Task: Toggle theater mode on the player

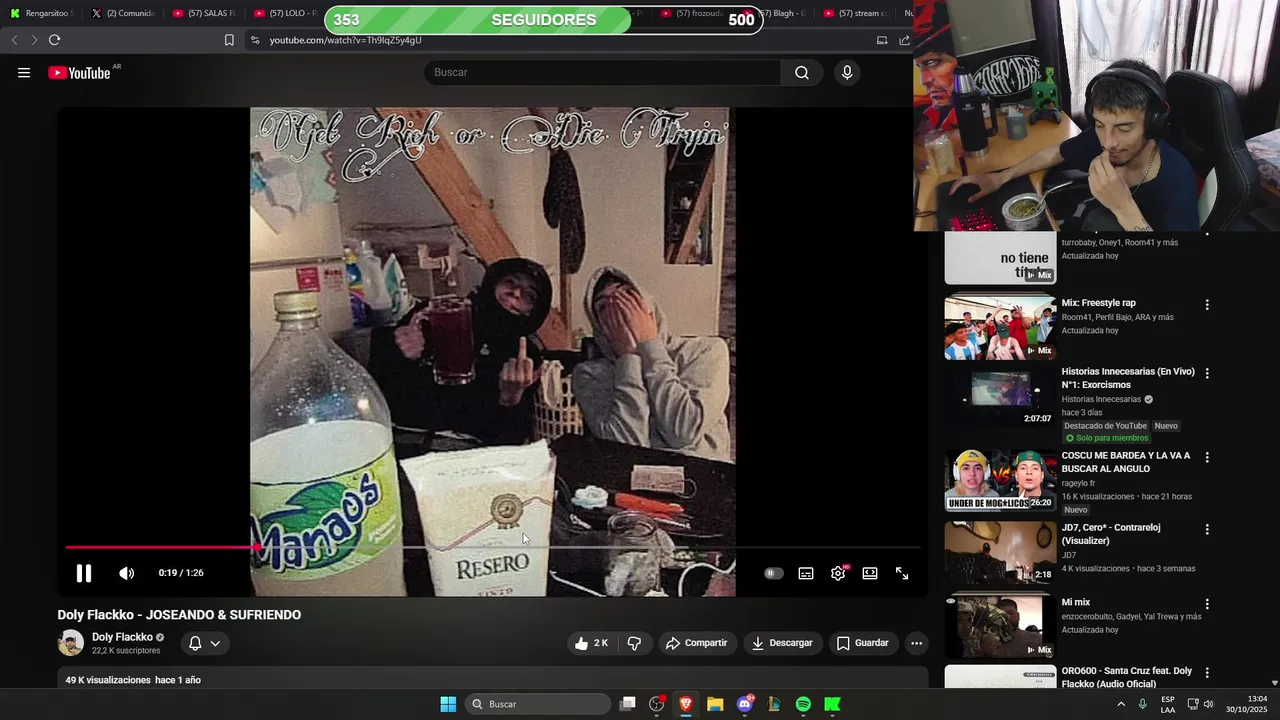Action: coord(870,573)
